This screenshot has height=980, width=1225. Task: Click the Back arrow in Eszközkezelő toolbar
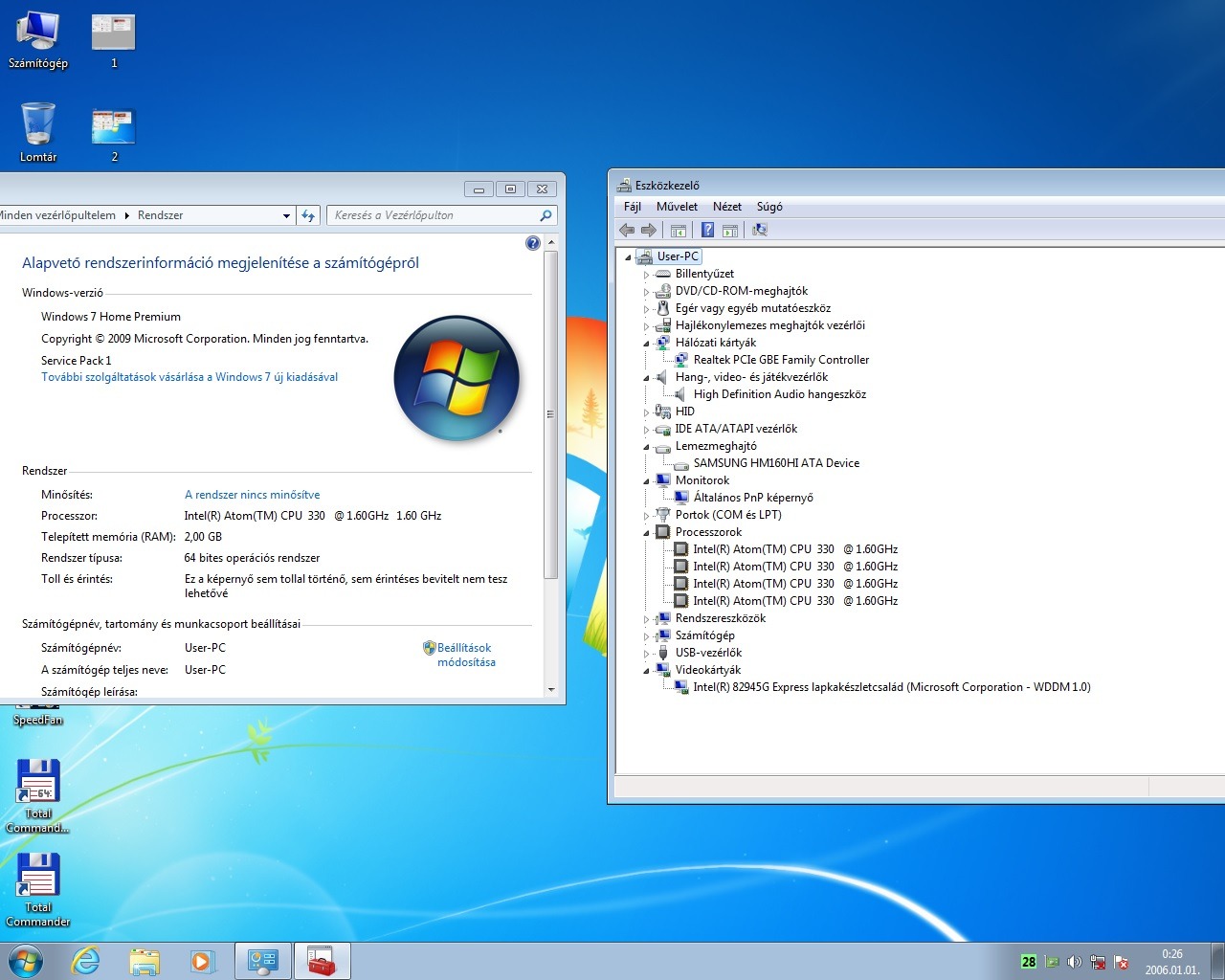click(627, 230)
